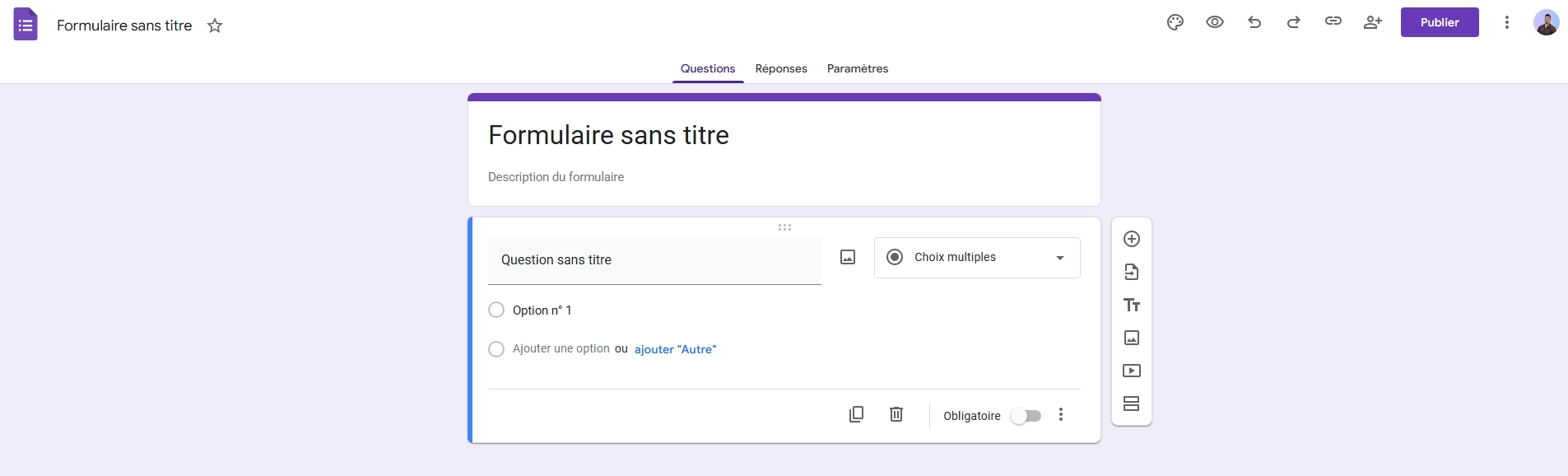Delete the question with trash icon
The width and height of the screenshot is (1568, 476).
(x=896, y=414)
